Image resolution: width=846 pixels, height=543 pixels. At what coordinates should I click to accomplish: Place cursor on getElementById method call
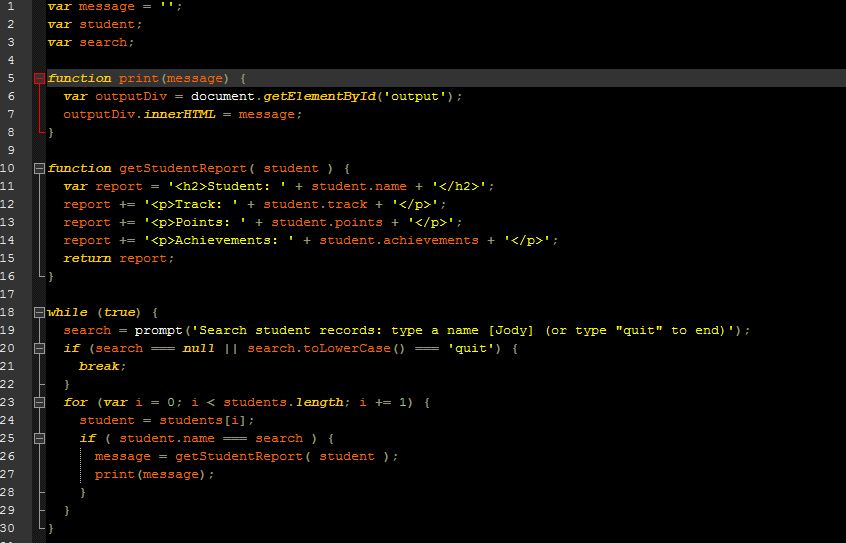click(319, 96)
